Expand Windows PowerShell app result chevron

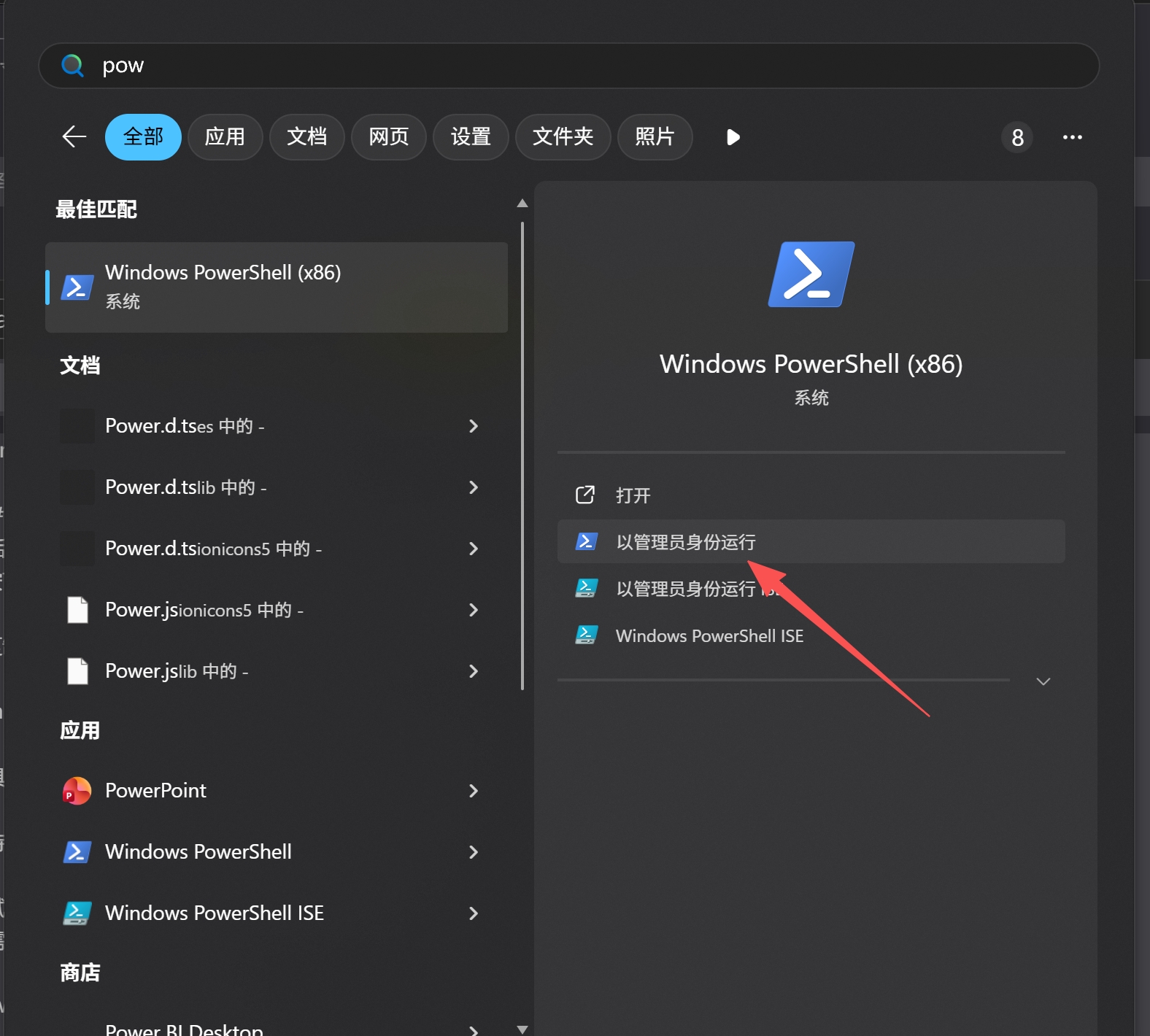[x=474, y=852]
